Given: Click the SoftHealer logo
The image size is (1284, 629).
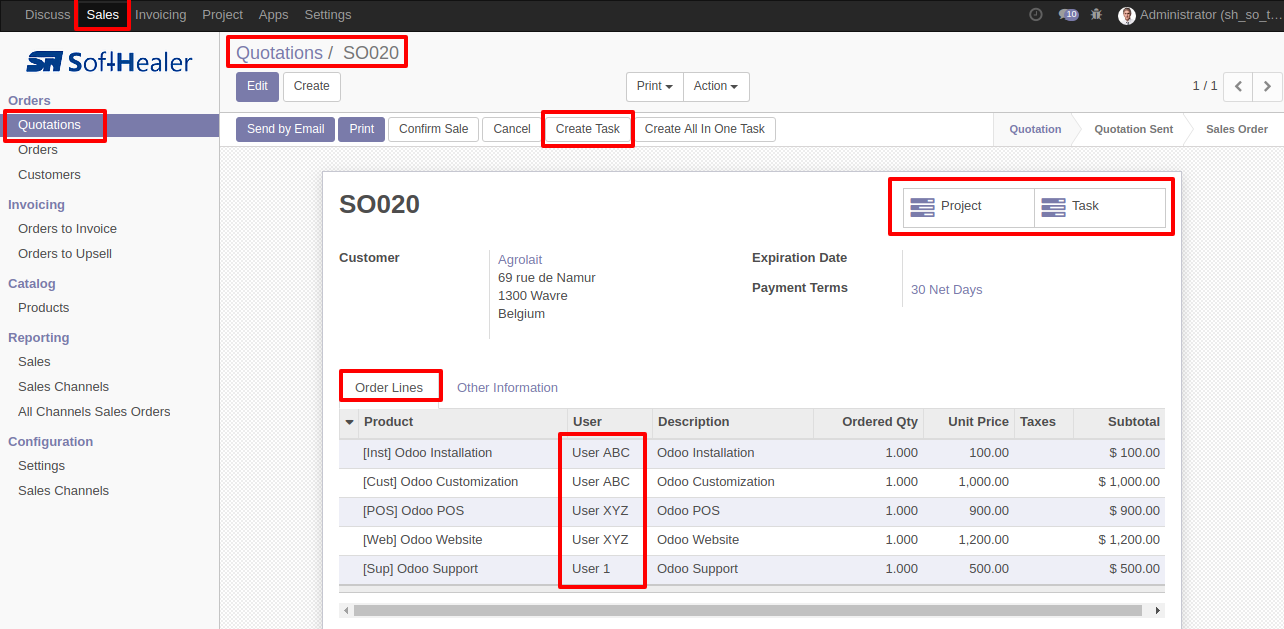Looking at the screenshot, I should 109,62.
